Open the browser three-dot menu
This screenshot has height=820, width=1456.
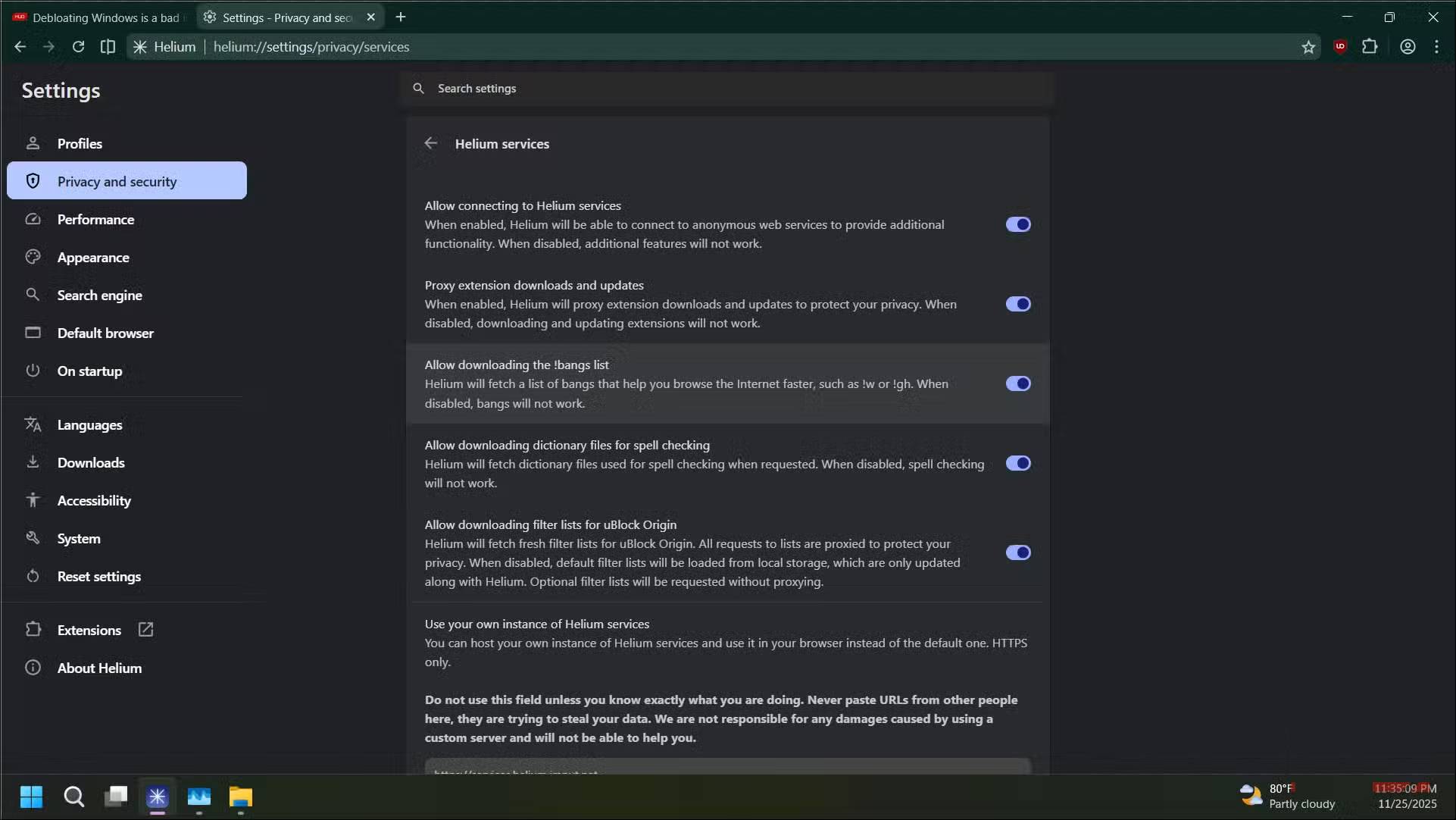(x=1436, y=46)
